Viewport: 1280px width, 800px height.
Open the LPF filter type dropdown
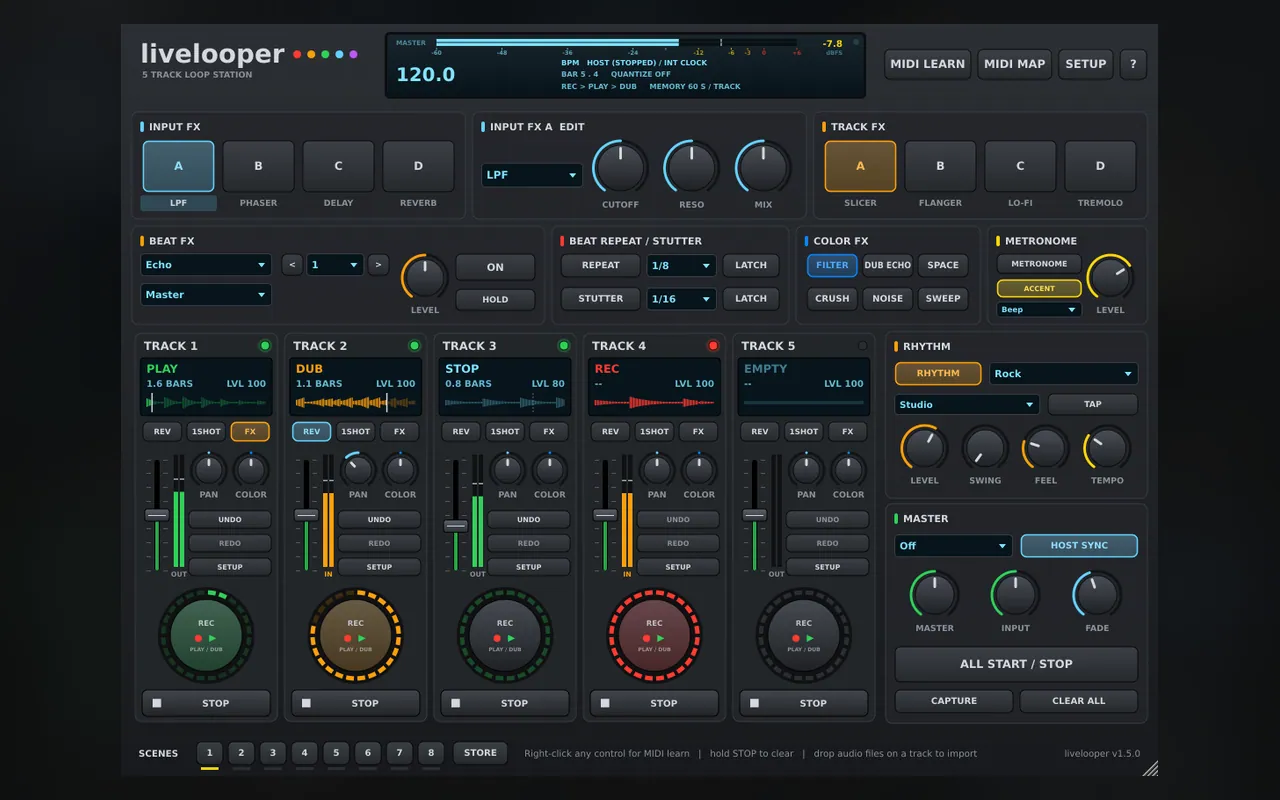click(x=532, y=175)
